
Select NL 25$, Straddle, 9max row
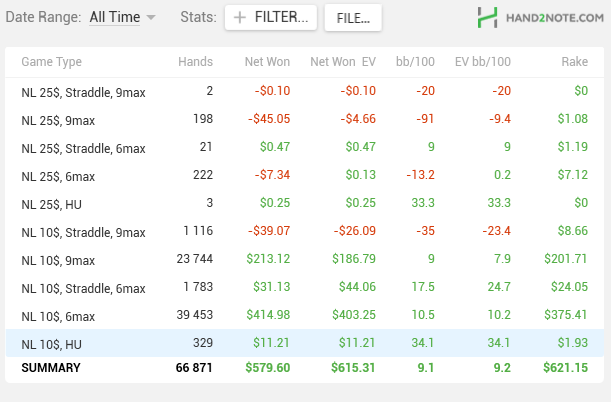pos(305,91)
